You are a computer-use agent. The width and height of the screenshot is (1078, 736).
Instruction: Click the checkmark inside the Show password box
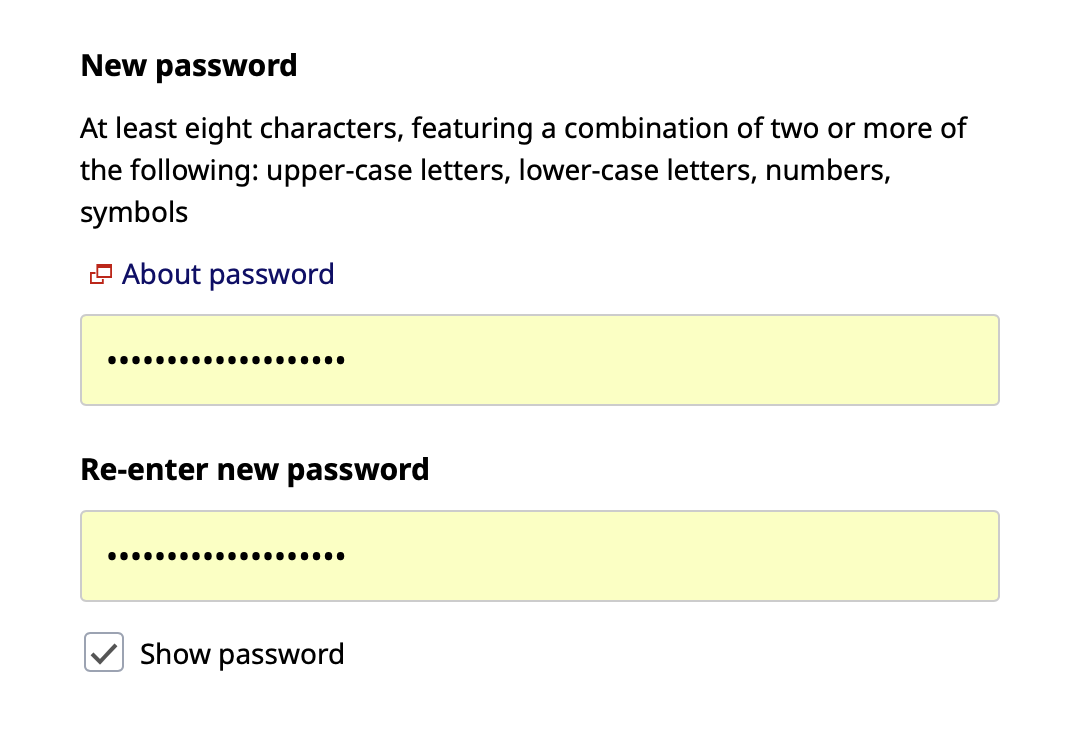[x=104, y=653]
